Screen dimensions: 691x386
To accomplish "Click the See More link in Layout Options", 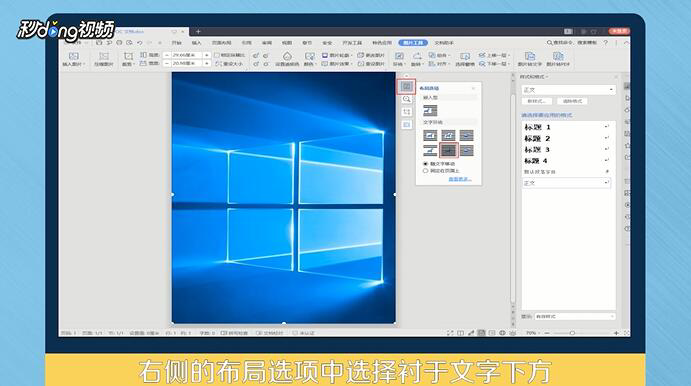I will click(x=460, y=179).
